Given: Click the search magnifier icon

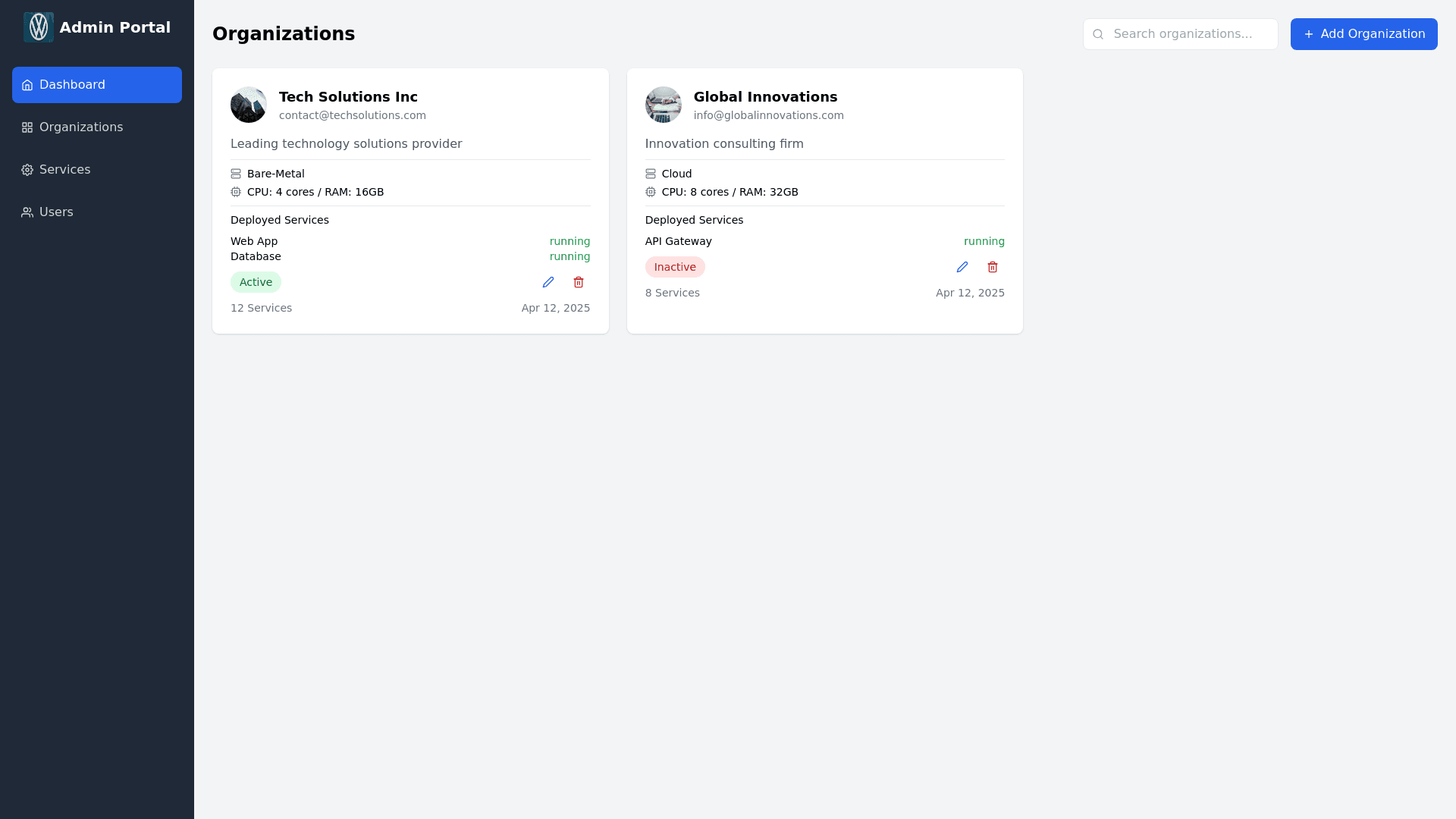Looking at the screenshot, I should click(x=1099, y=34).
